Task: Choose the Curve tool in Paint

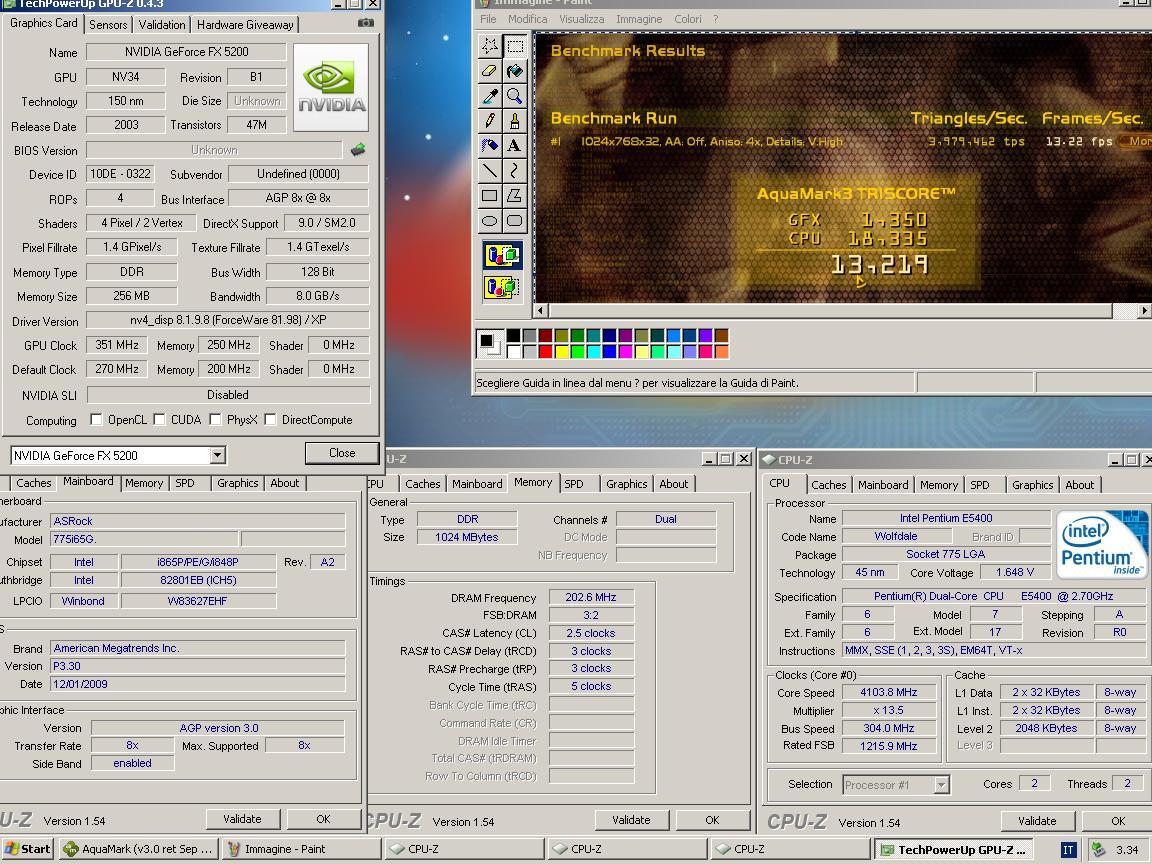Action: [515, 170]
